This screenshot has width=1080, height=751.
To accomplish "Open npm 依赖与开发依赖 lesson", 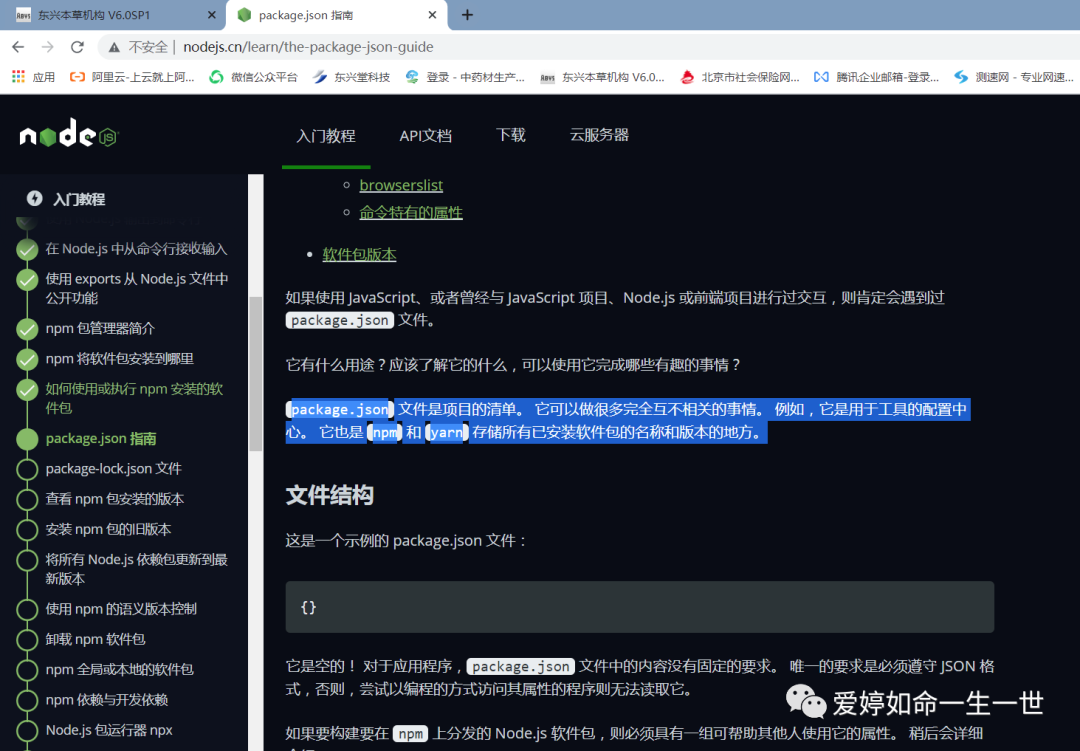I will [x=107, y=700].
